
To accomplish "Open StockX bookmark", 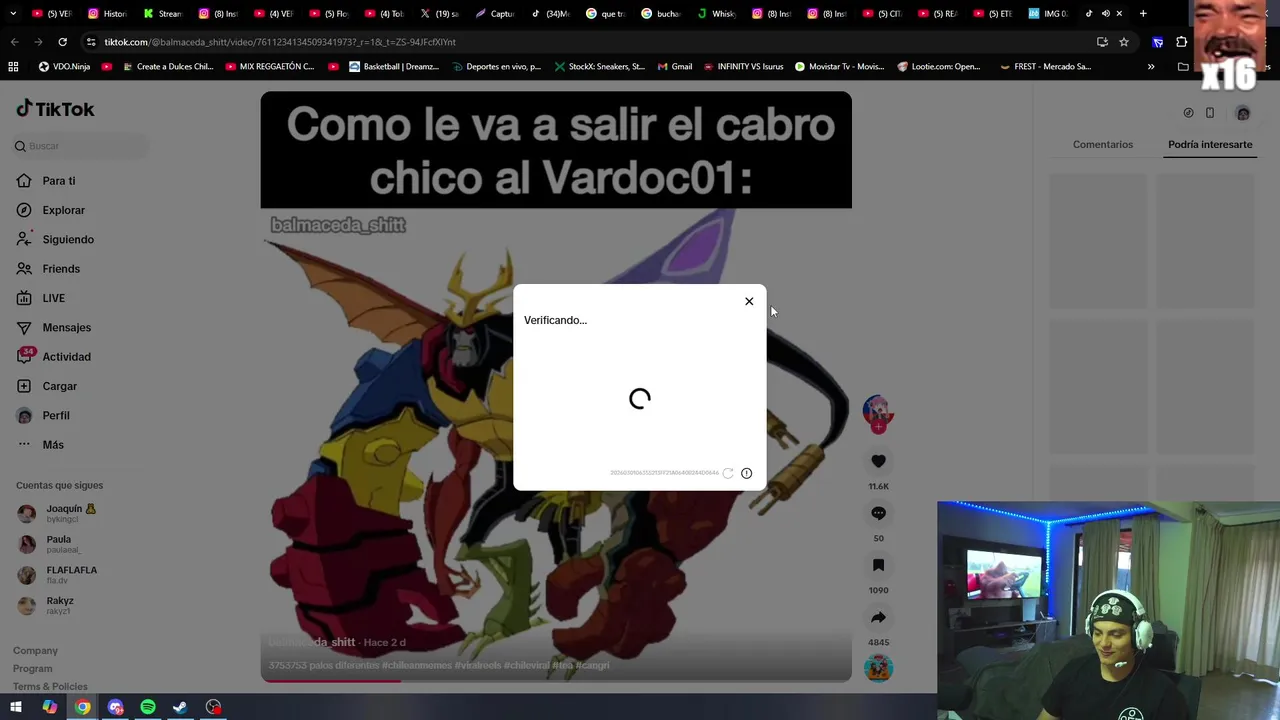I will (x=598, y=67).
